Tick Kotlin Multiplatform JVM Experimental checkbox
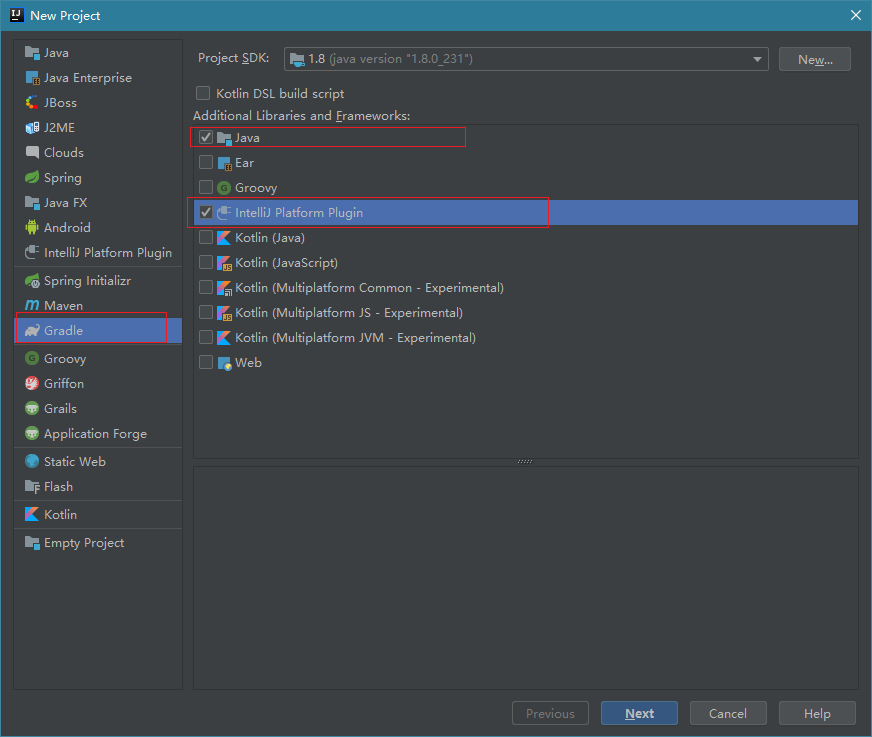 tap(206, 337)
